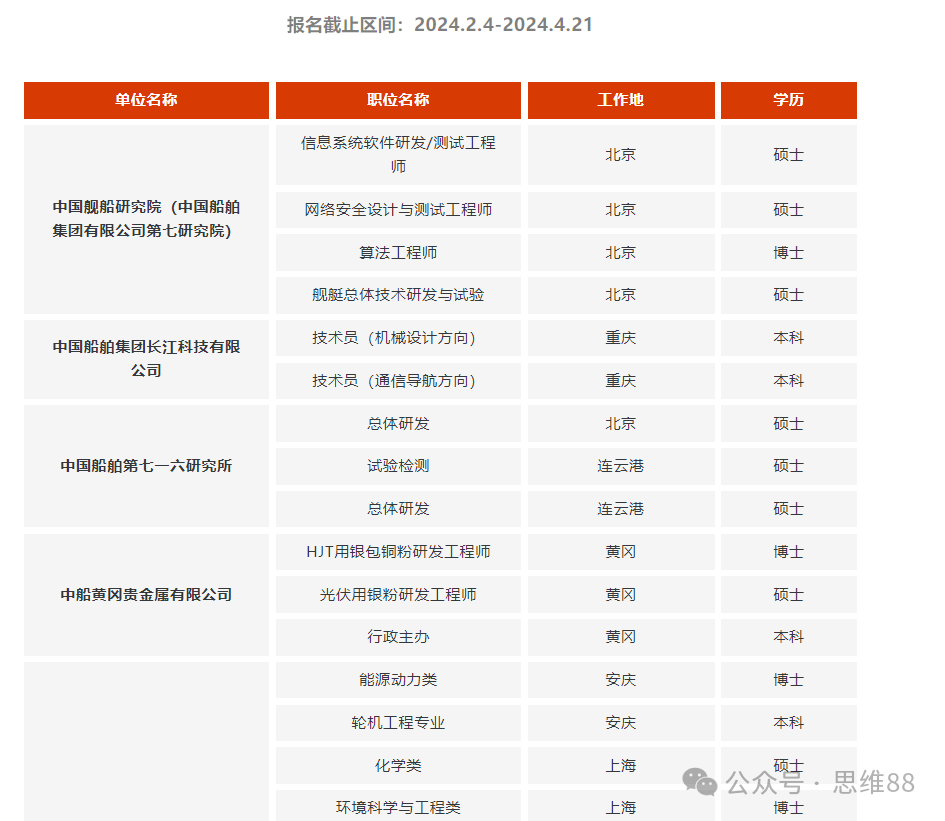
Task: Click 安庆 in the 轮机工程专业 row
Action: (x=621, y=723)
